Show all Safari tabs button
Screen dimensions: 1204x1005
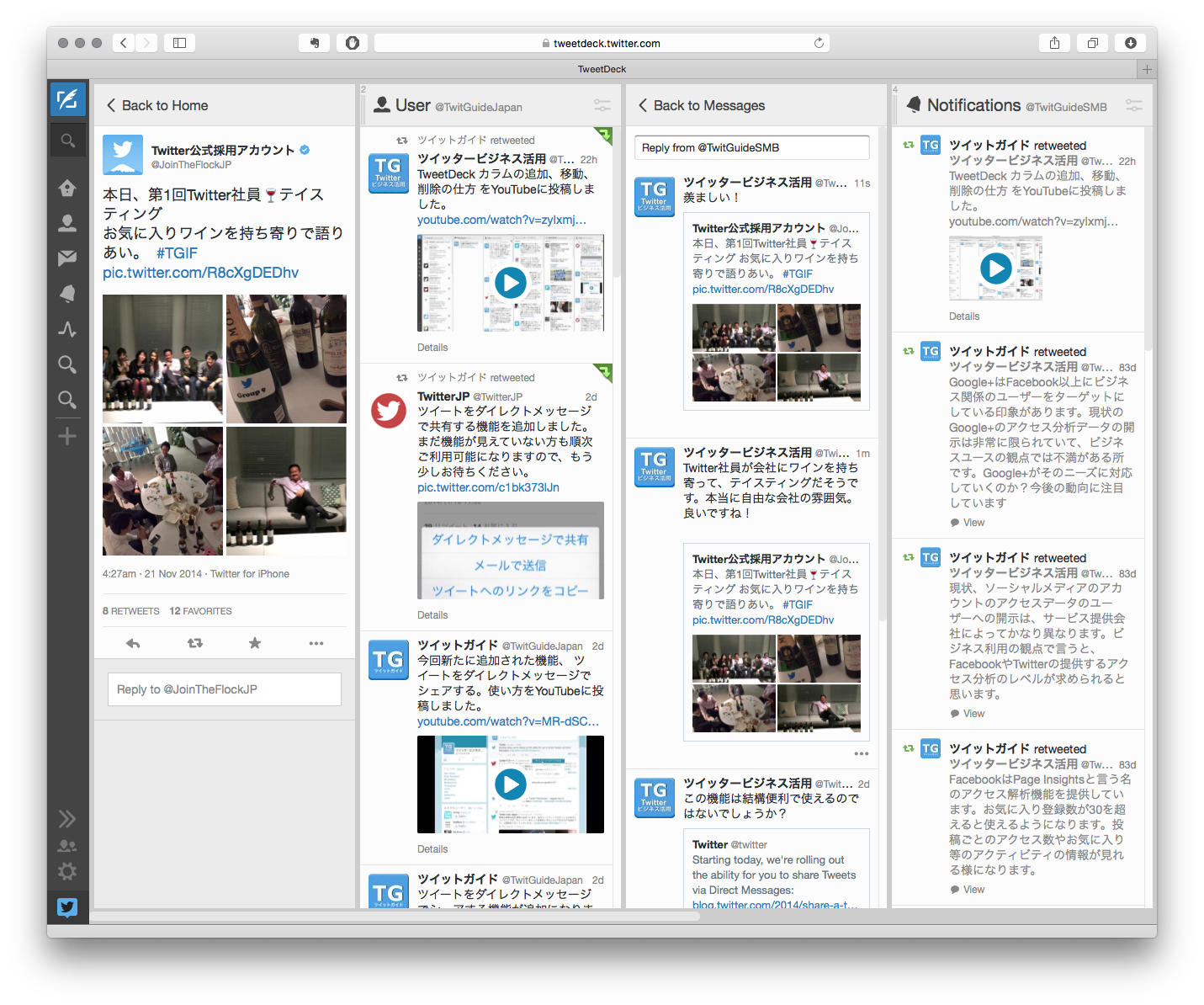coord(1092,43)
